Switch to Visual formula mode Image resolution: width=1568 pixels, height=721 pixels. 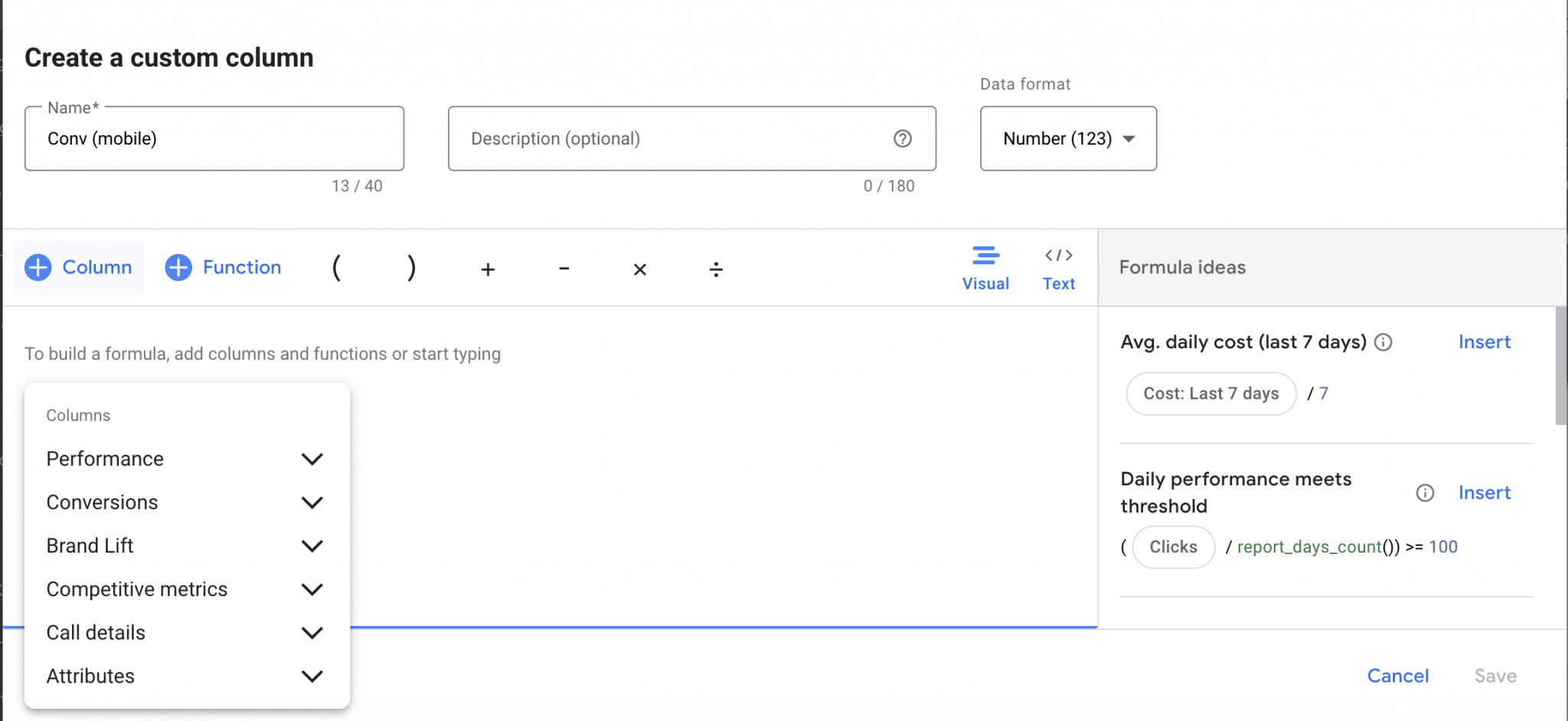[985, 268]
